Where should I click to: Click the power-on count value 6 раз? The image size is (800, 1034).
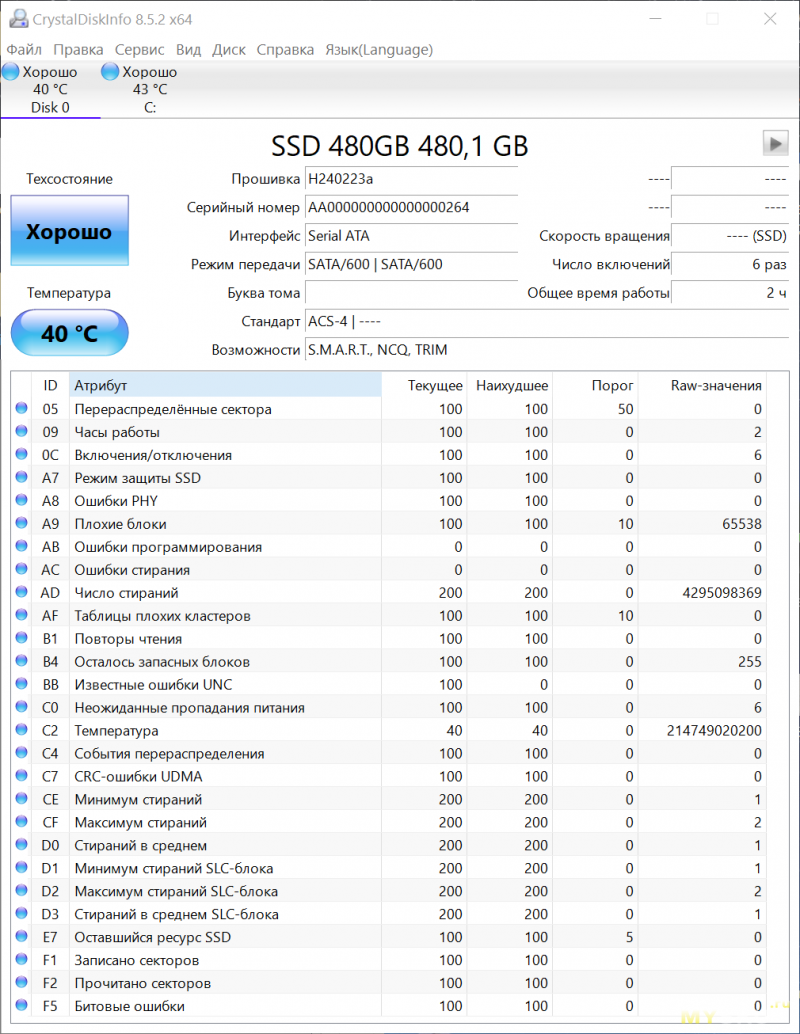(x=730, y=264)
